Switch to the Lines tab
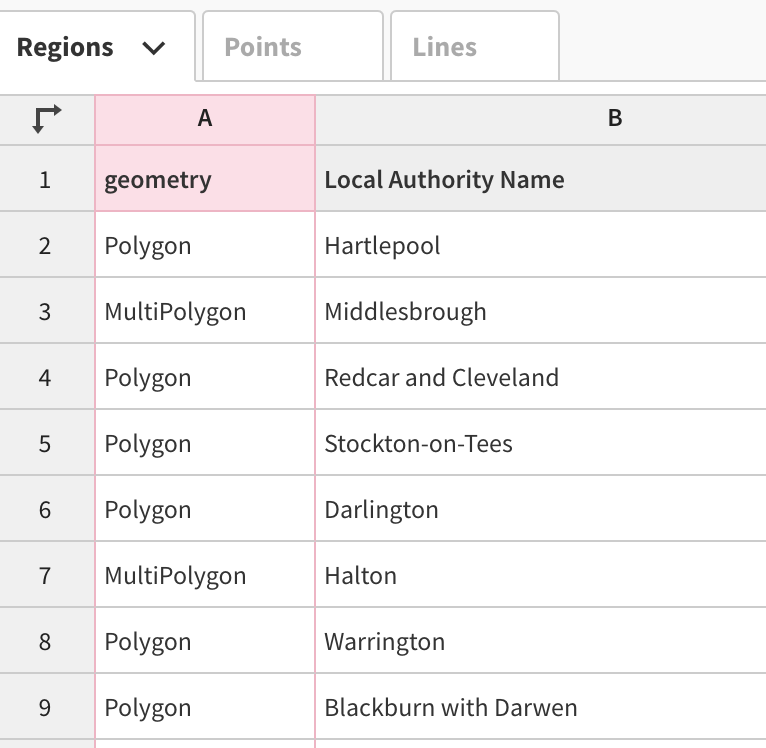This screenshot has width=766, height=748. pos(474,46)
